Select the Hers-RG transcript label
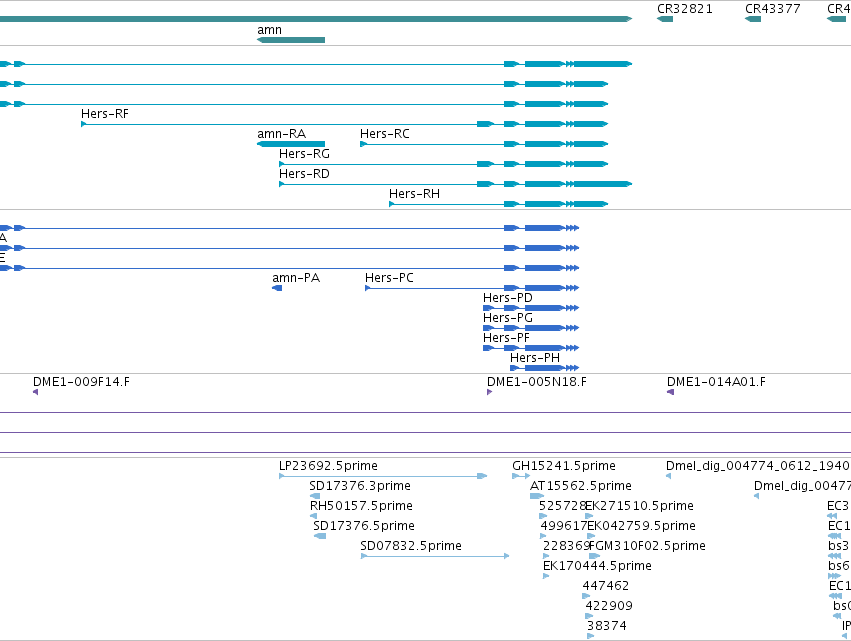This screenshot has height=641, width=851. pos(304,154)
